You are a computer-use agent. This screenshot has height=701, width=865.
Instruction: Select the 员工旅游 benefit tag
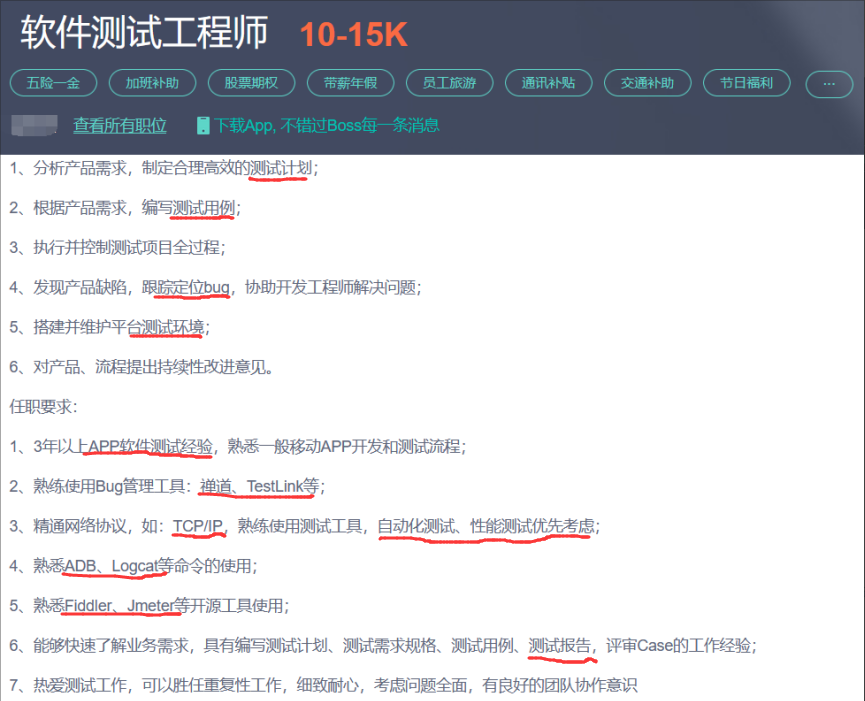click(x=449, y=84)
